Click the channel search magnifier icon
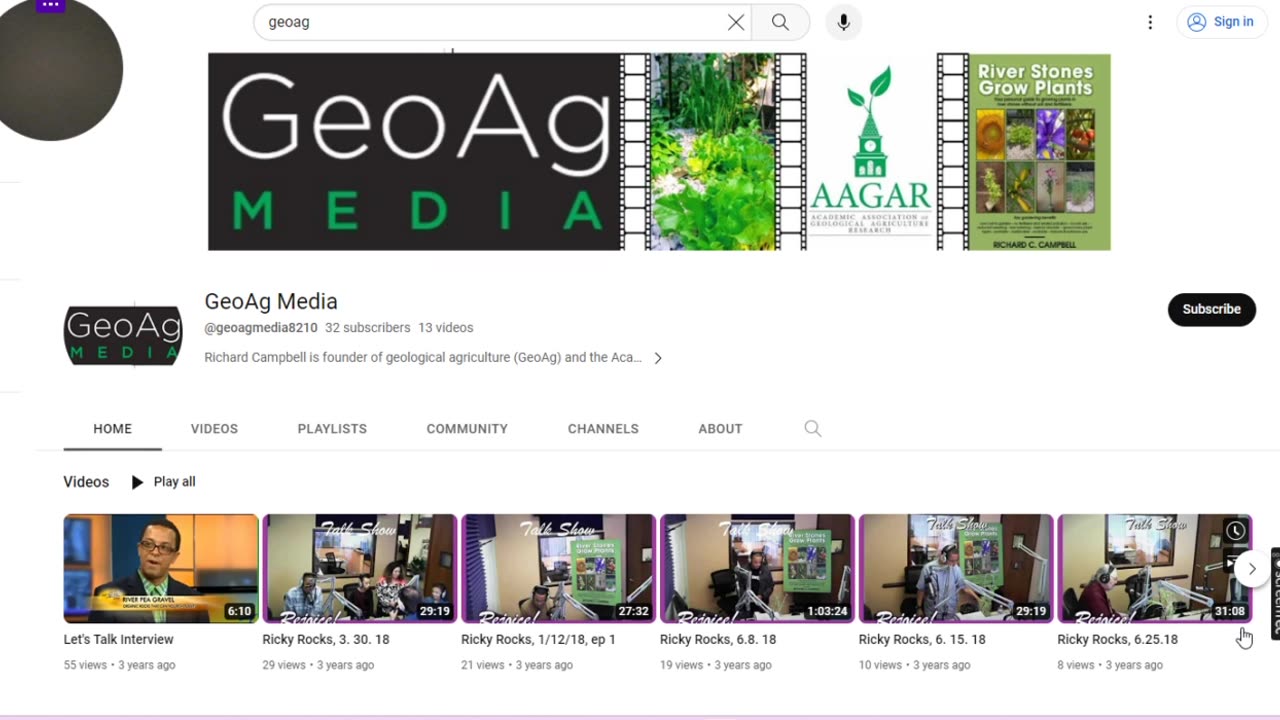 point(813,428)
